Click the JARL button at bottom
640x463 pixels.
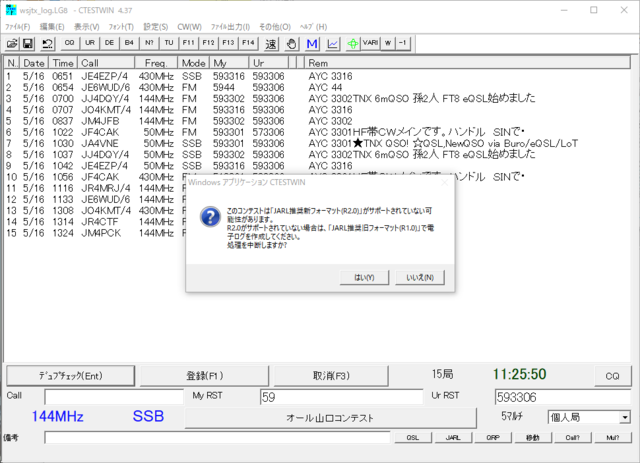[x=453, y=438]
